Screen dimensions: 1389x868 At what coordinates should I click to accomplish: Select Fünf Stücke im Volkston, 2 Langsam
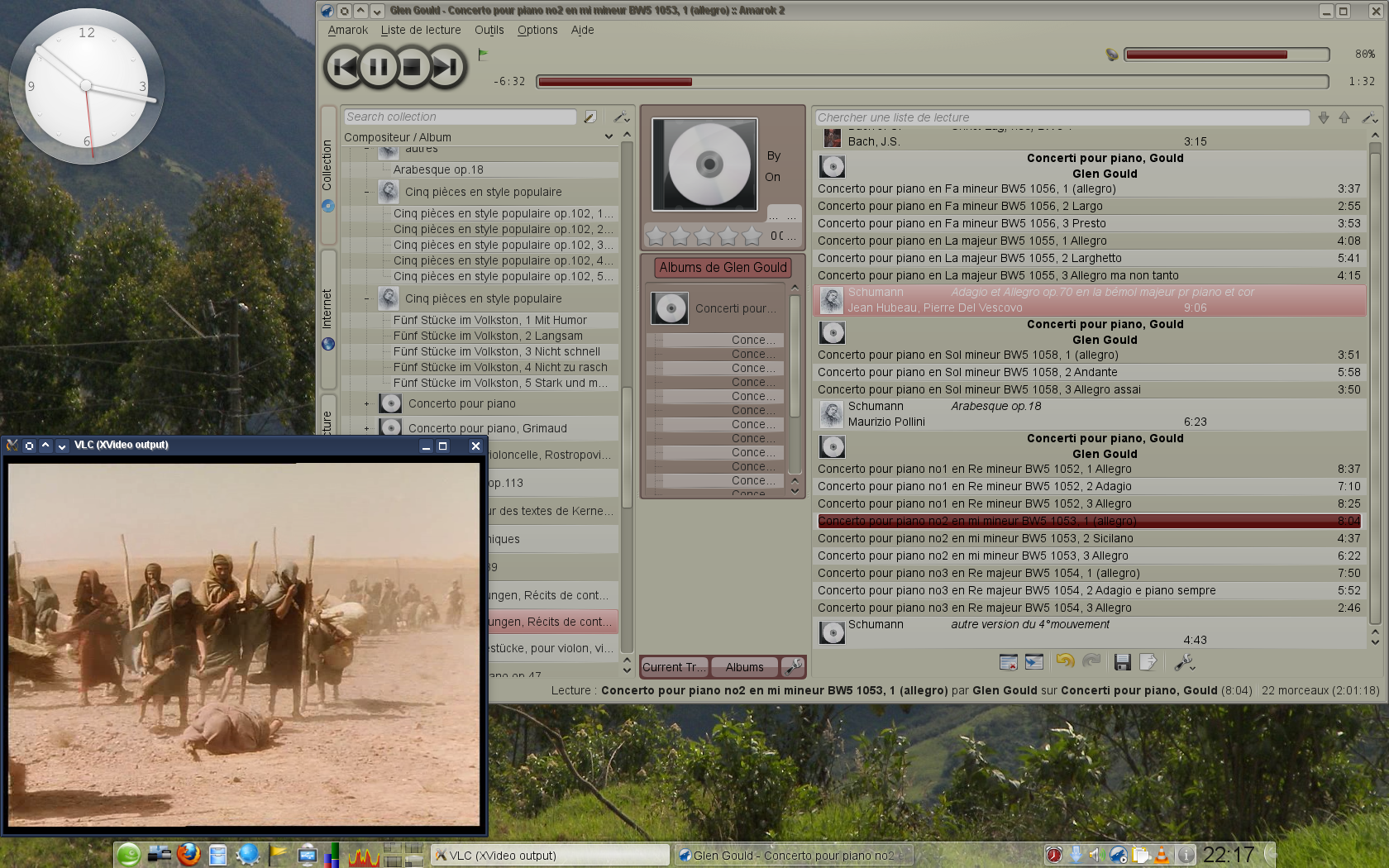point(488,336)
